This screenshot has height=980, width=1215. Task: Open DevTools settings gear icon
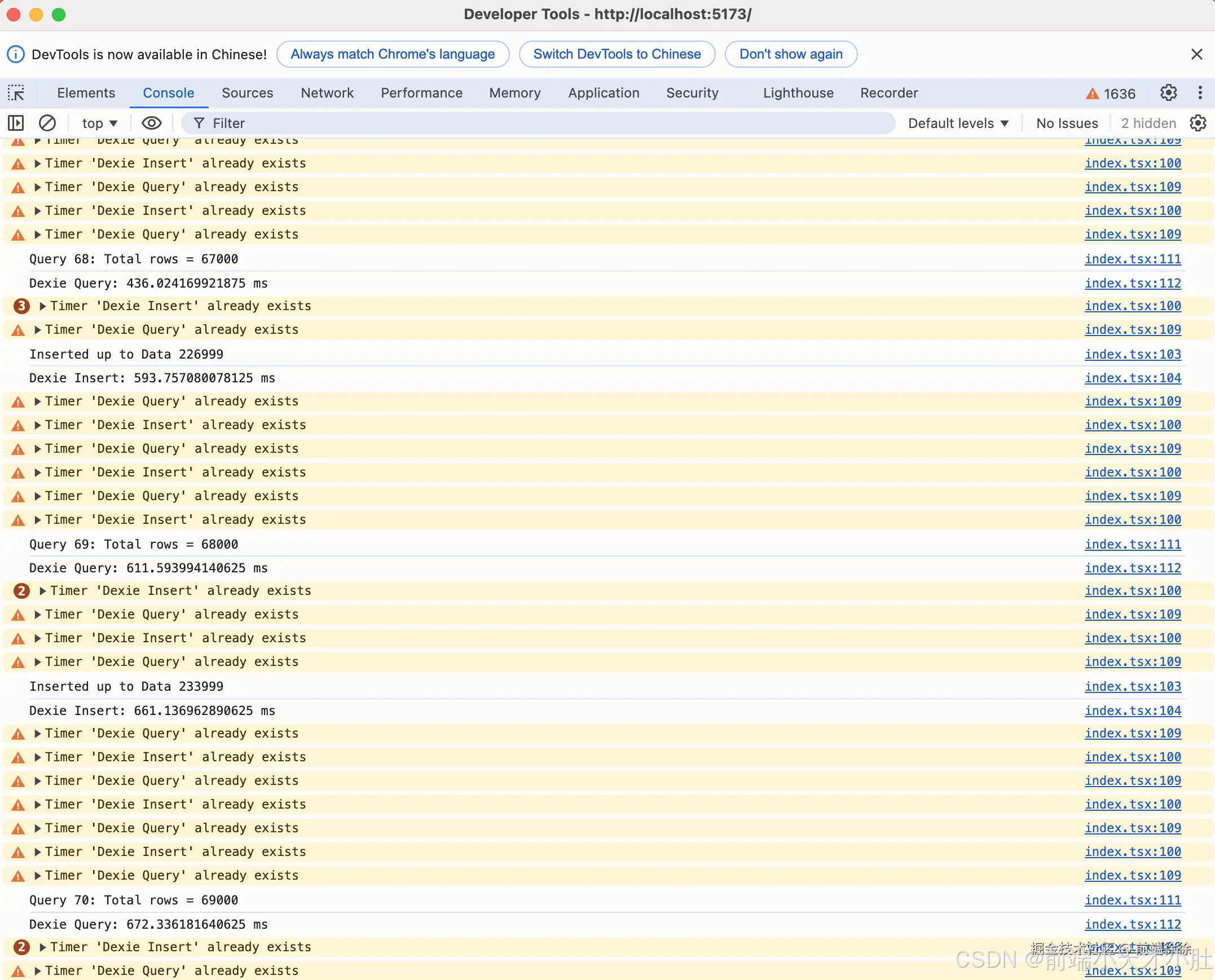(1168, 92)
